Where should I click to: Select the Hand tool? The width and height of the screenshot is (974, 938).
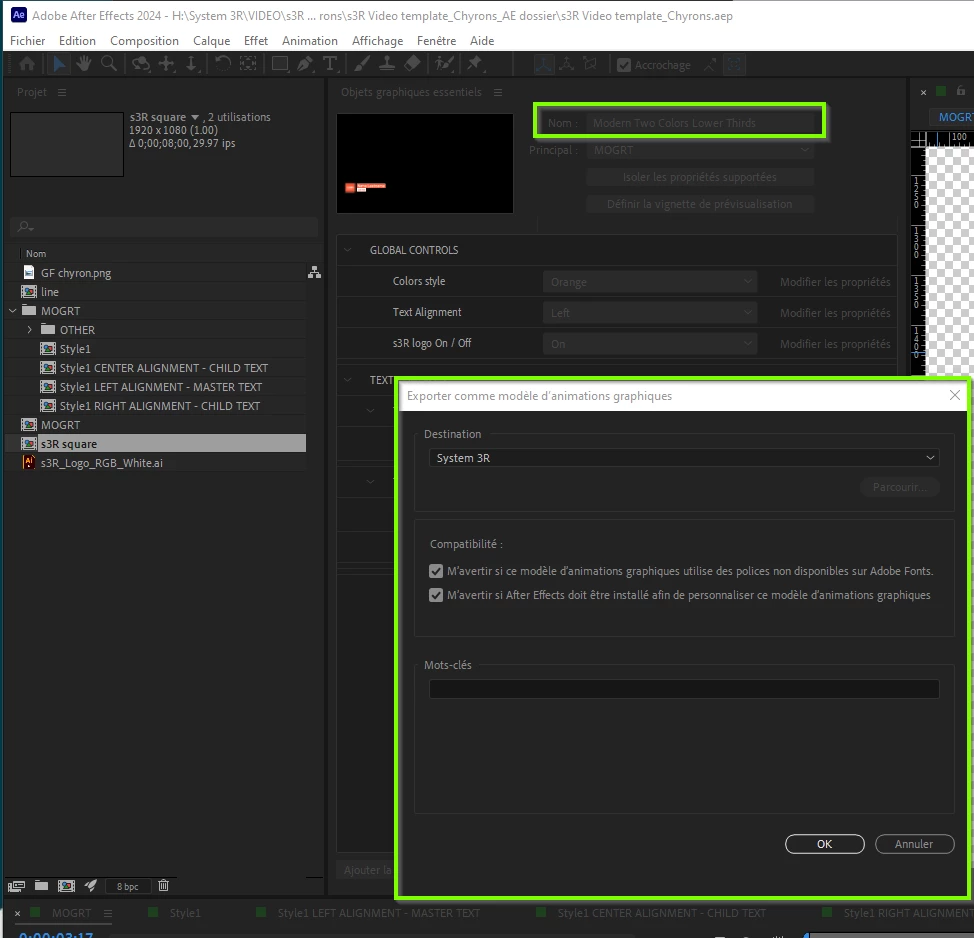(83, 64)
